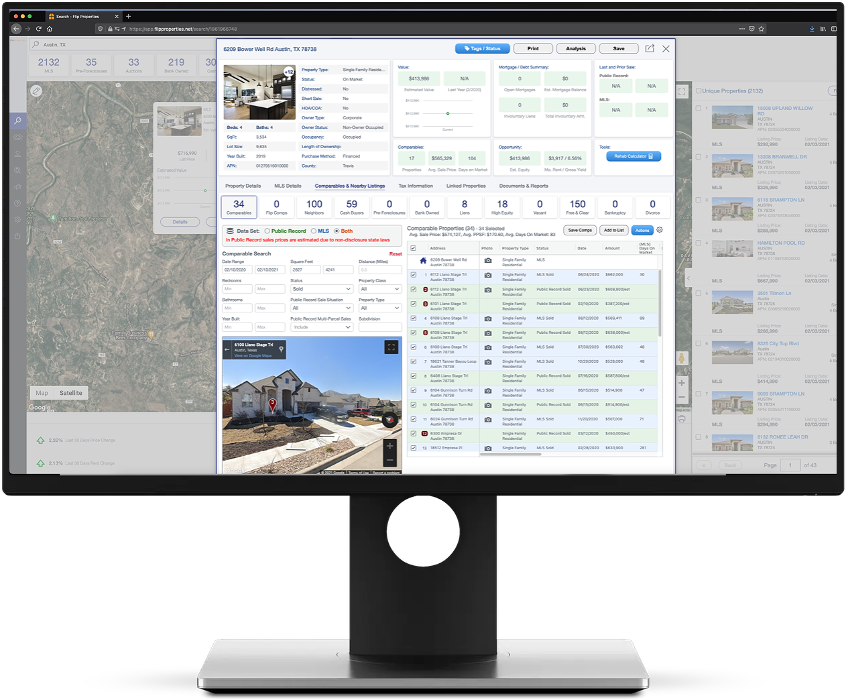Click the street view compass control
This screenshot has width=846, height=700.
(389, 419)
